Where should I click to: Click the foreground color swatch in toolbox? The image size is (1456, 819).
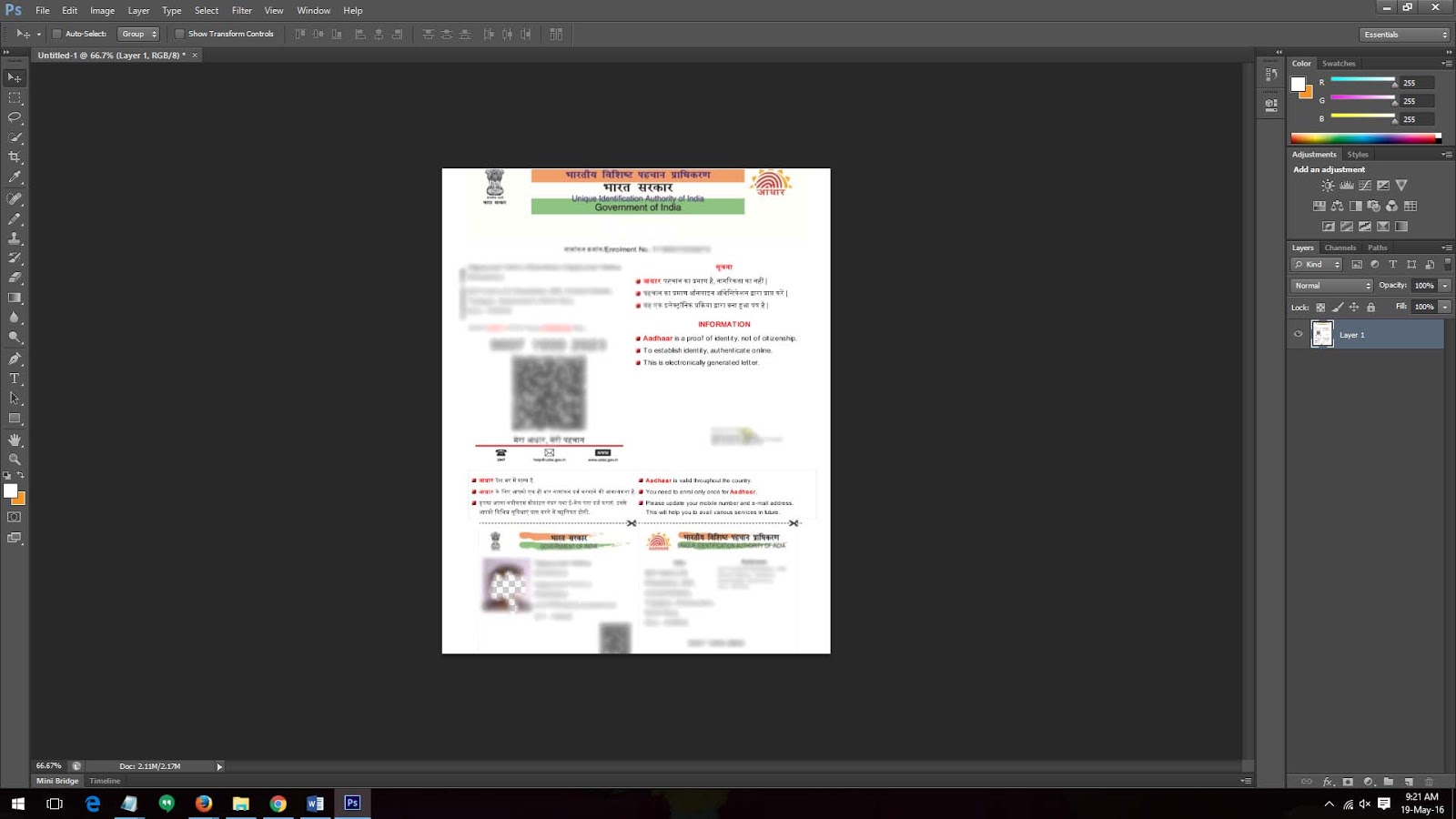pos(10,491)
